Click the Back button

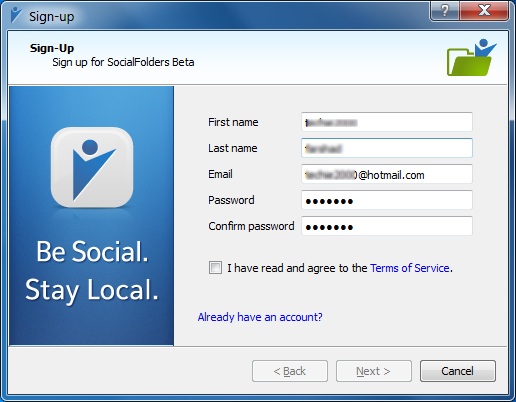[x=290, y=371]
